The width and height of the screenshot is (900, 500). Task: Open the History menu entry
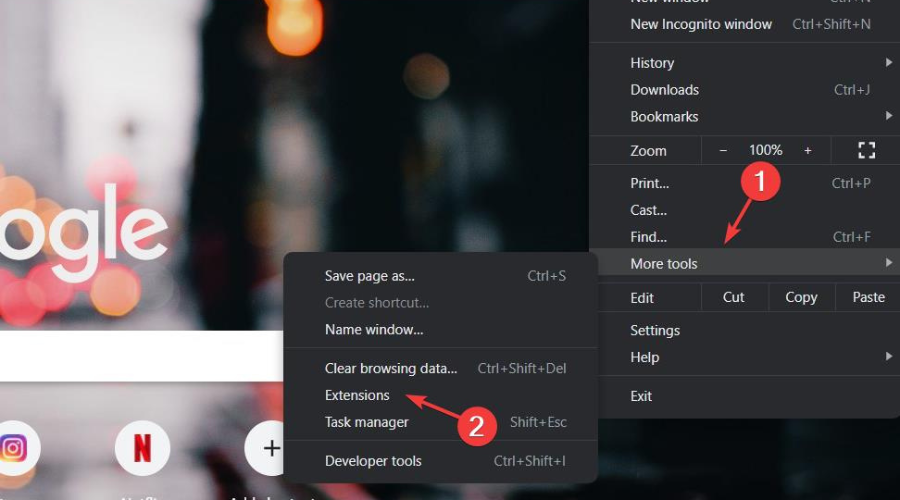pyautogui.click(x=744, y=63)
